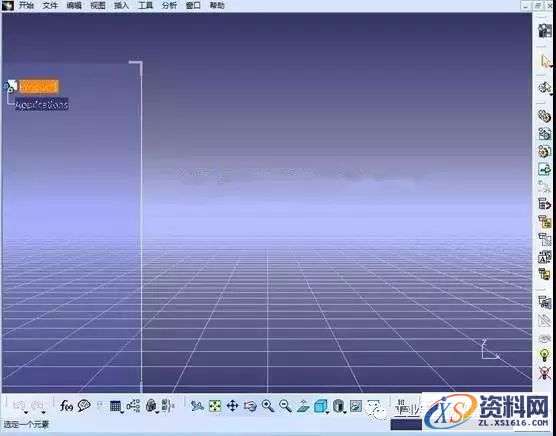Click the Multi Instantiation yellow icon
The image size is (556, 436).
pos(544,274)
